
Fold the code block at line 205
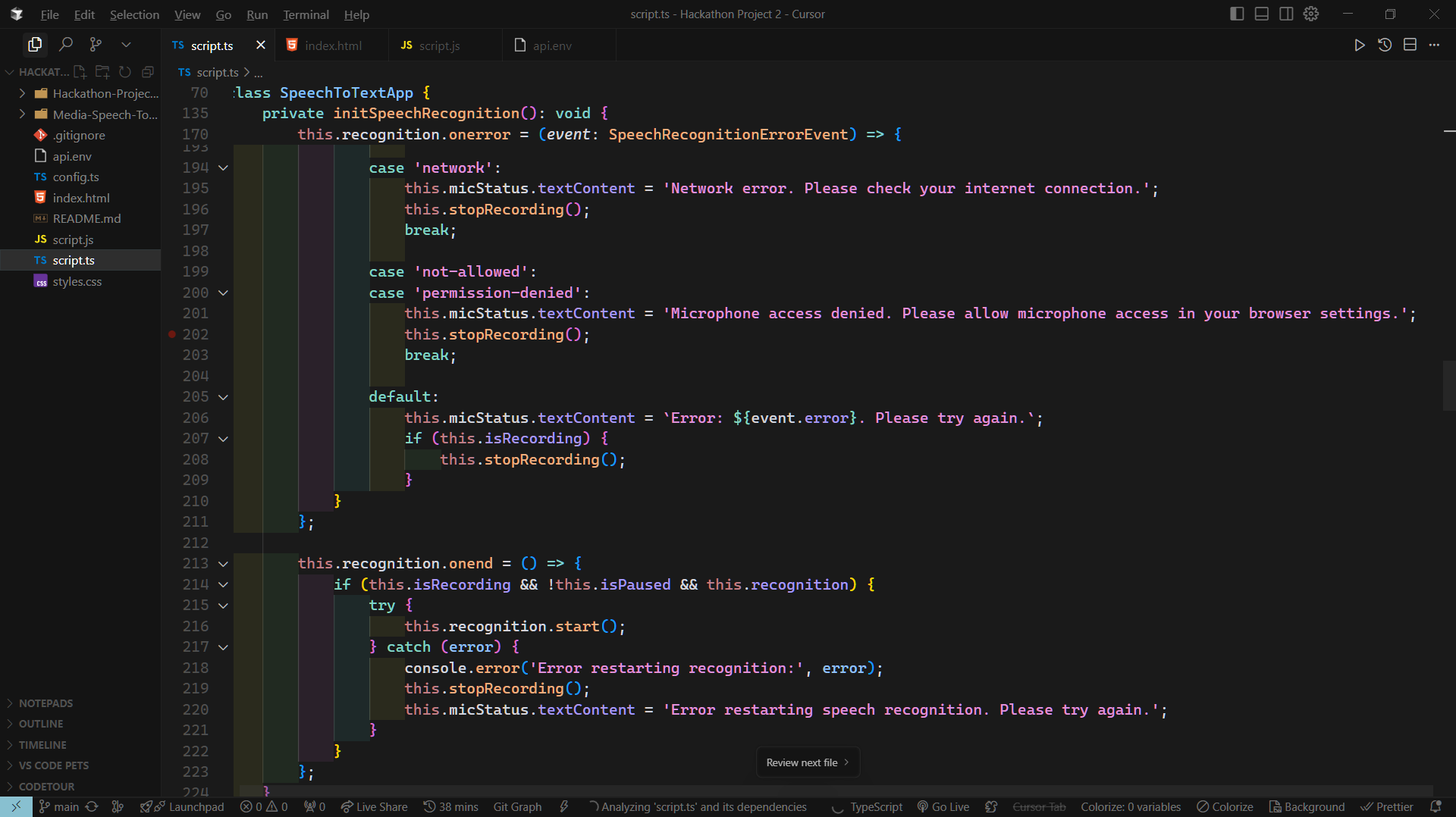tap(223, 397)
